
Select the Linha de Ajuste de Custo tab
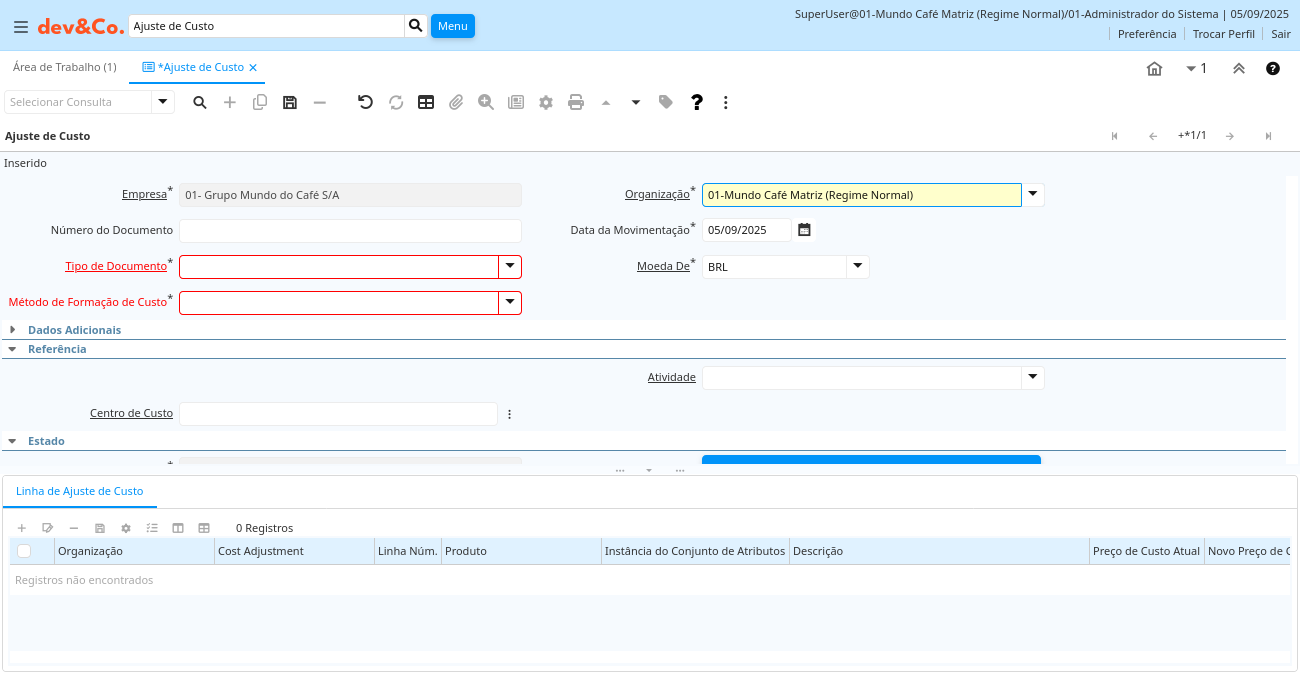click(x=80, y=491)
